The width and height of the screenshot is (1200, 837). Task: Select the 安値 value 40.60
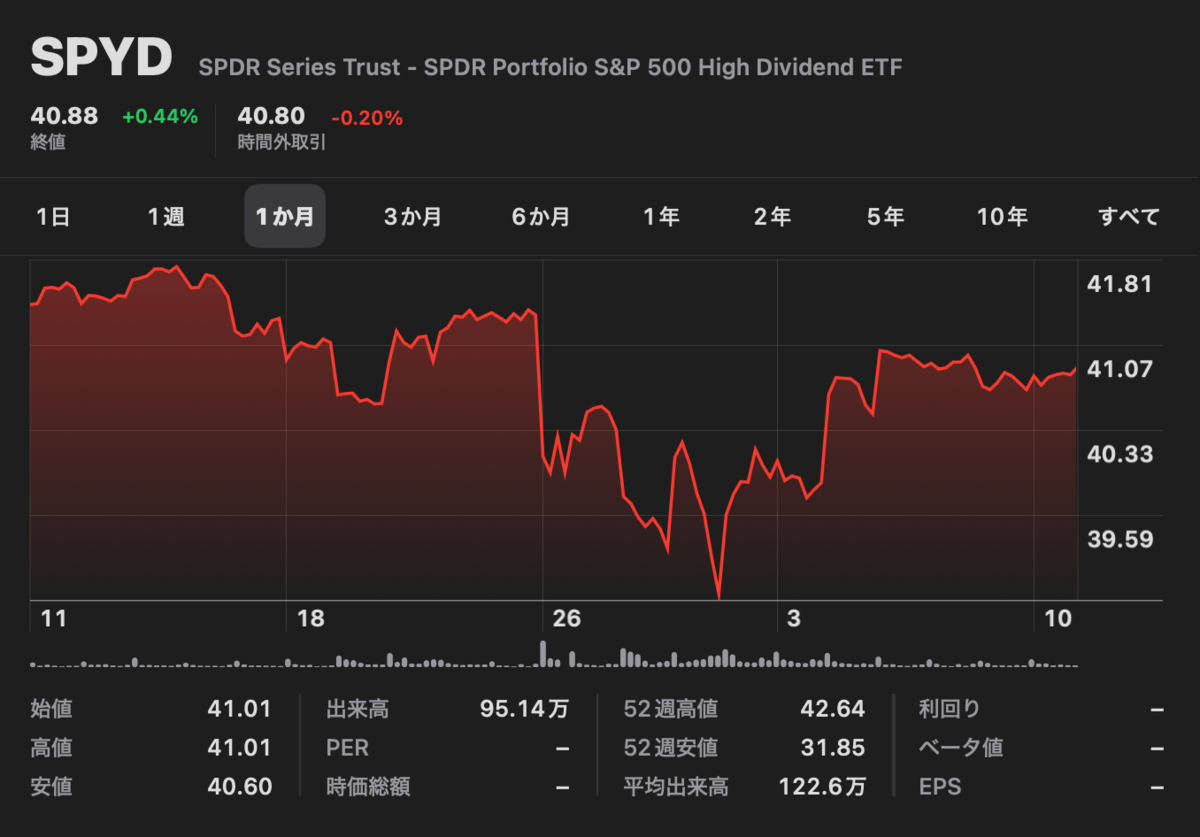pos(240,787)
